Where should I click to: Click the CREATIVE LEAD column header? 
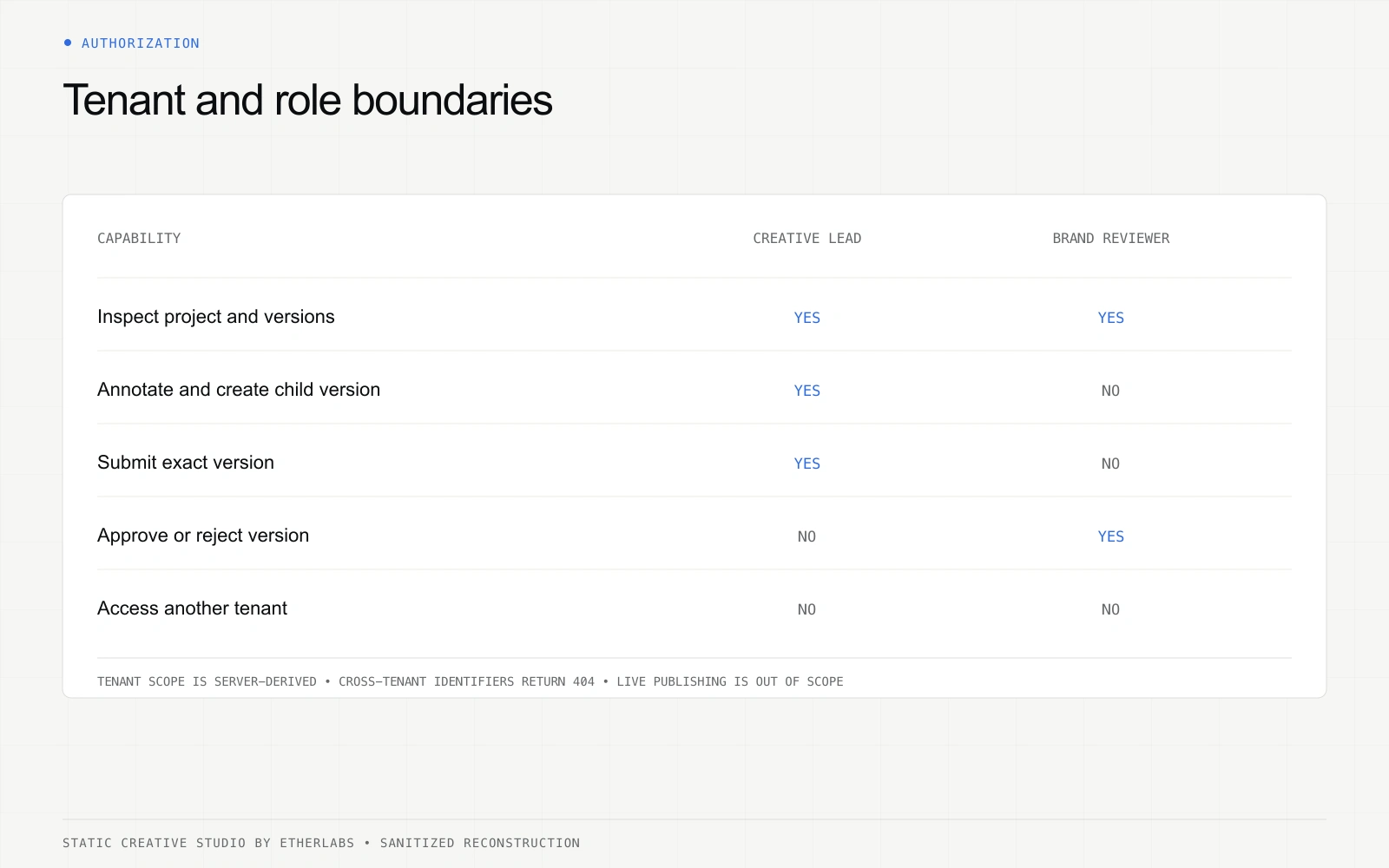(x=806, y=239)
